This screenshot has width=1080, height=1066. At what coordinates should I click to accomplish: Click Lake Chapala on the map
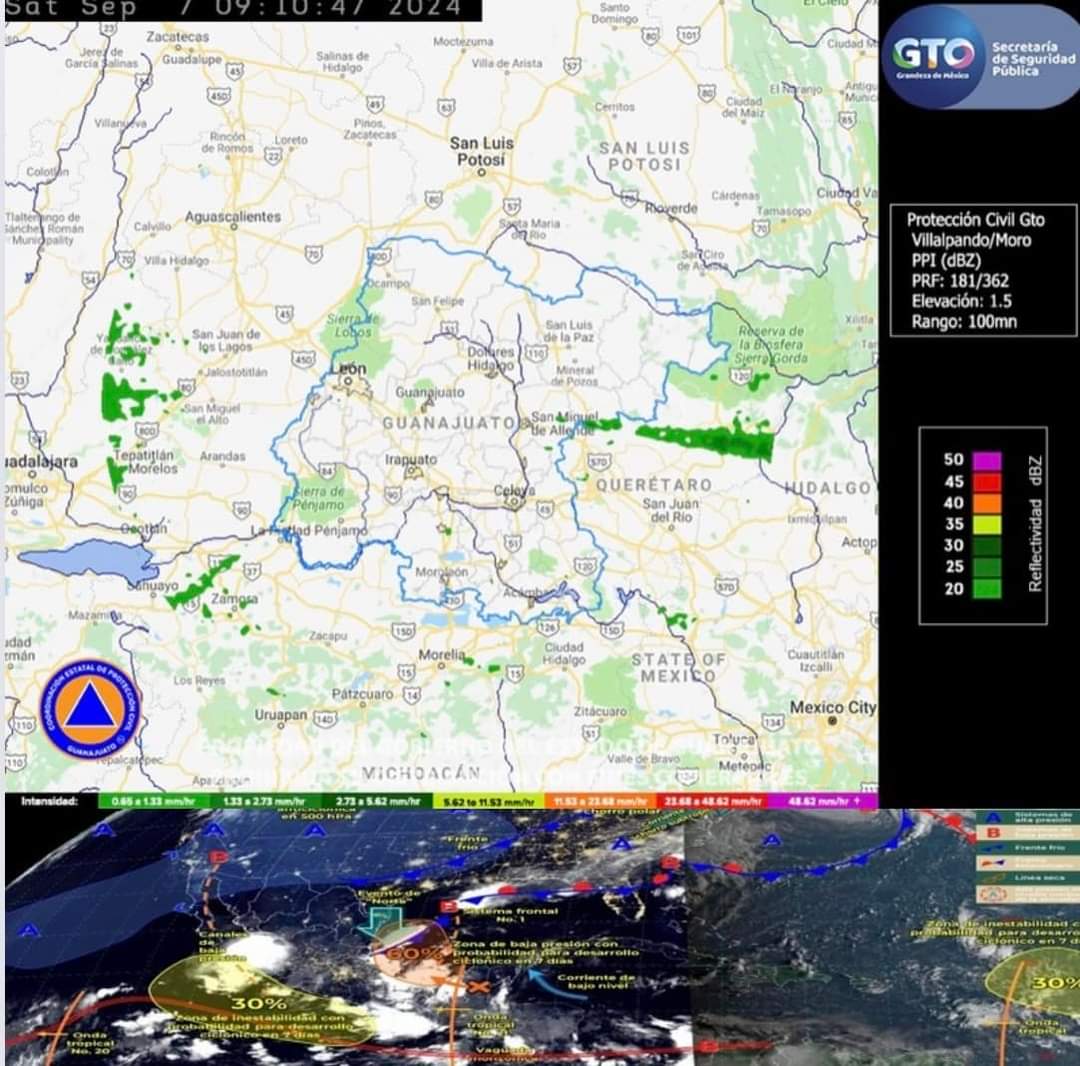click(86, 560)
